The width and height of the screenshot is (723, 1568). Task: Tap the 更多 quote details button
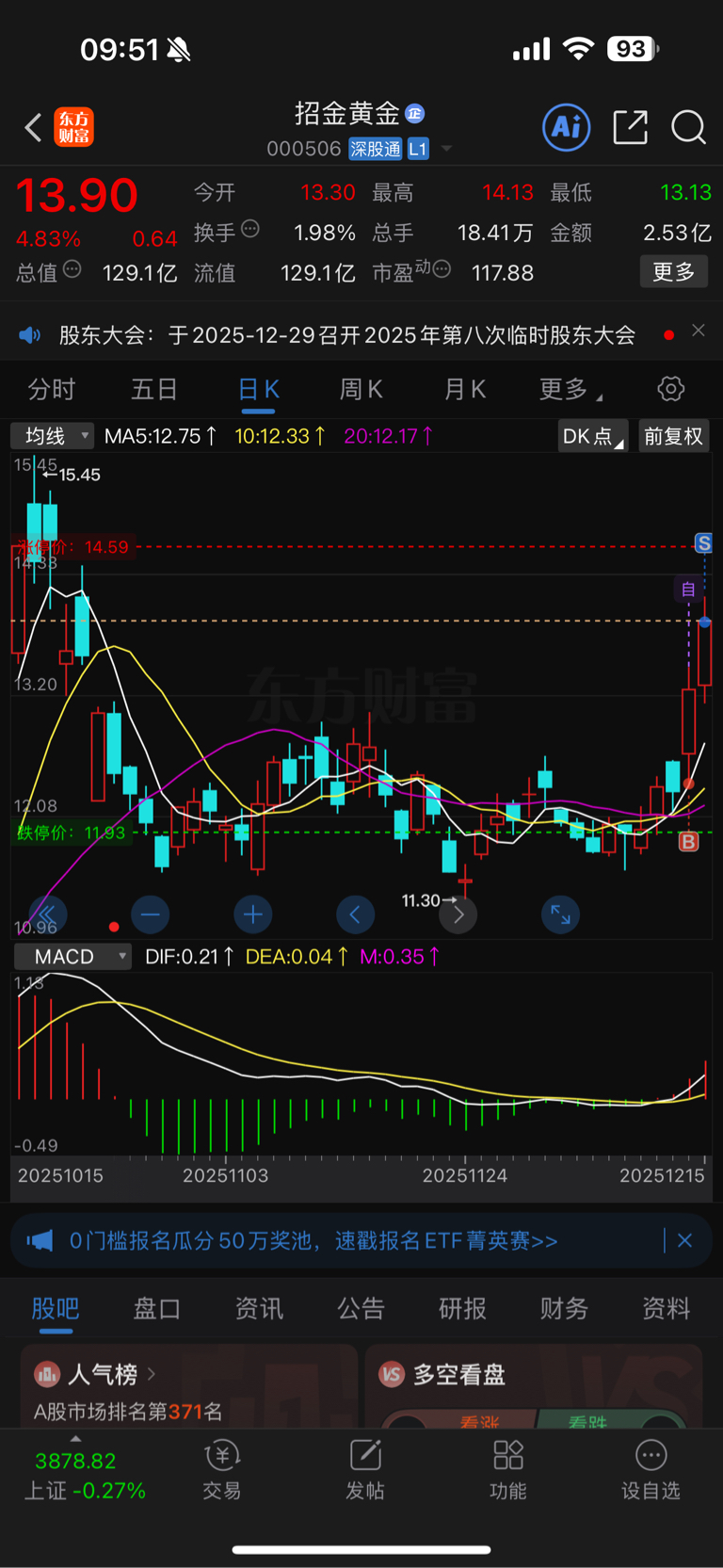pyautogui.click(x=673, y=272)
